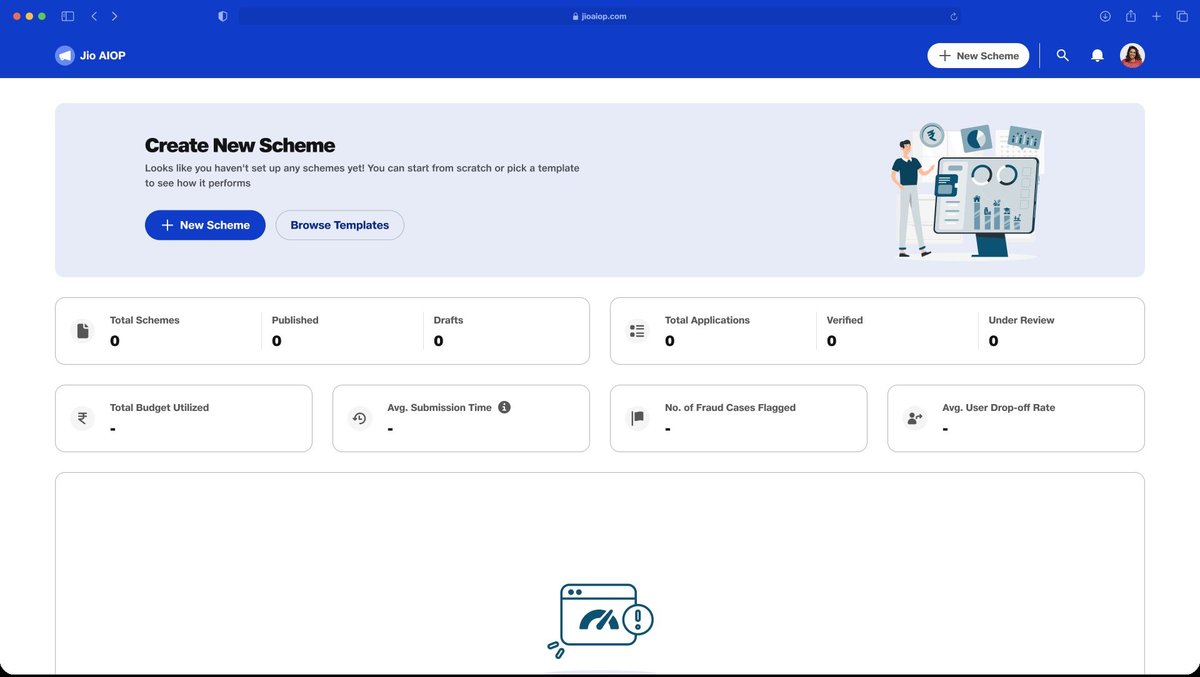
Task: Click the reload icon in the address bar
Action: tap(953, 16)
